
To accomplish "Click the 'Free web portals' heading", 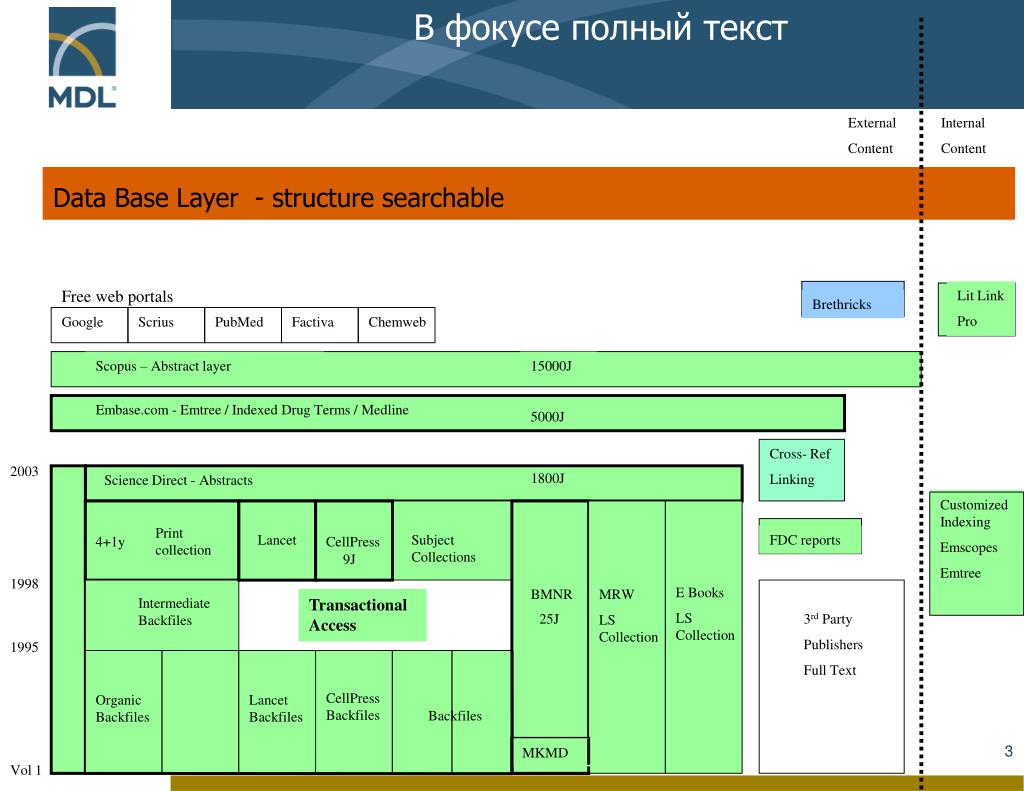I will click(x=117, y=297).
